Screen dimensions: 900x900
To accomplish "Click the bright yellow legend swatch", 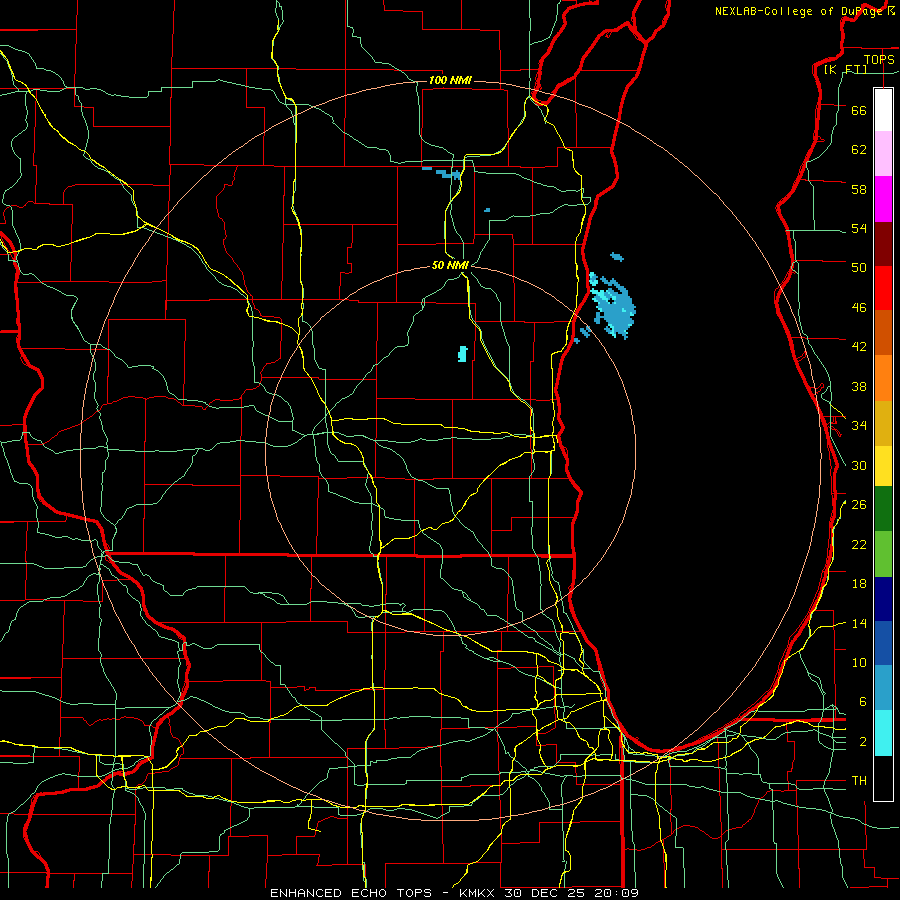I will coord(883,466).
